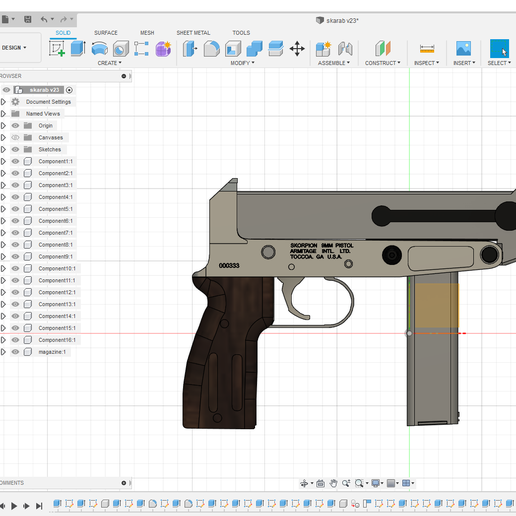The width and height of the screenshot is (516, 516).
Task: Hide Component16:1 via eye icon
Action: coord(15,340)
